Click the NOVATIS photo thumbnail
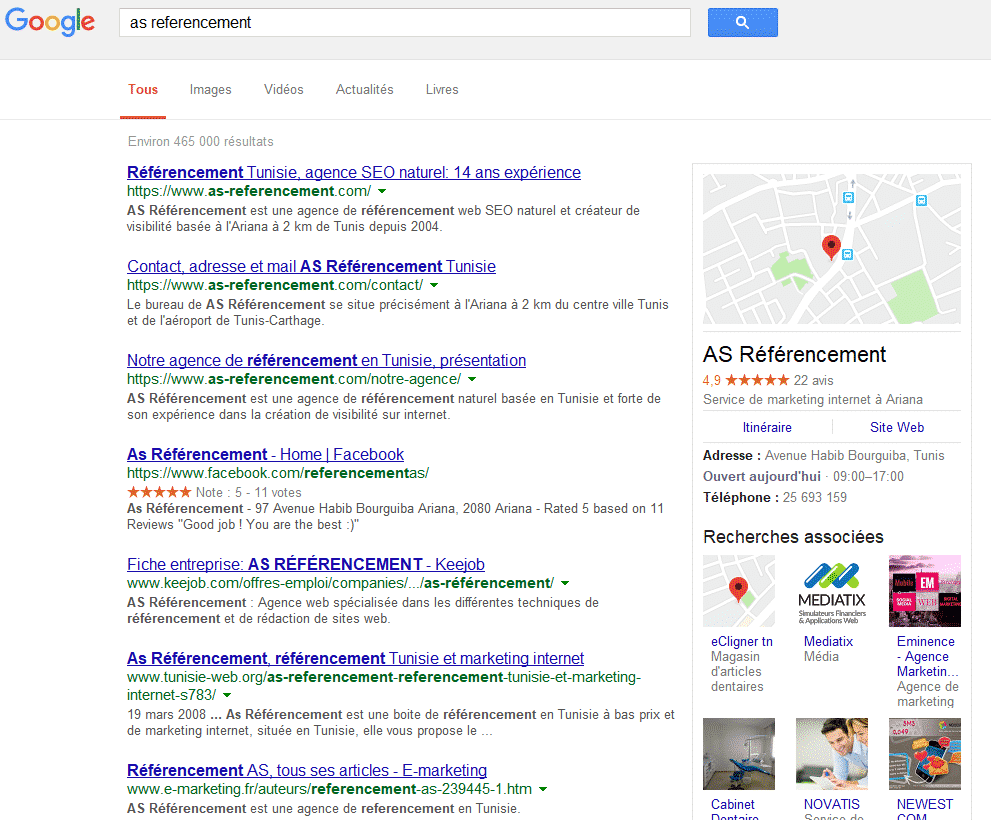 832,754
